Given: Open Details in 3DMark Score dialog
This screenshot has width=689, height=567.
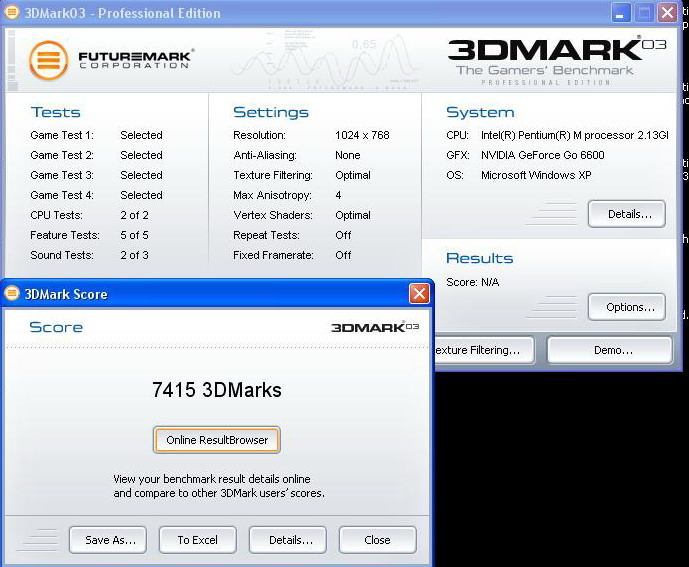Looking at the screenshot, I should 288,540.
